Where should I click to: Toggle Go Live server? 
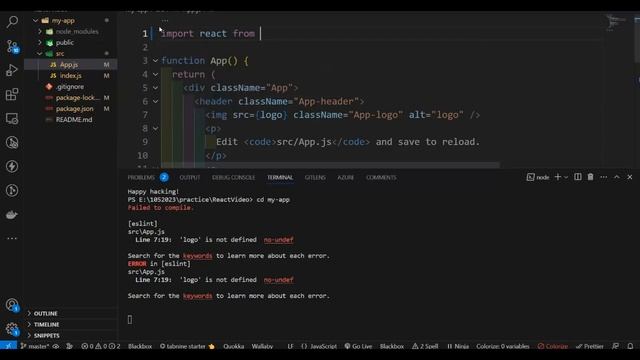(x=358, y=346)
